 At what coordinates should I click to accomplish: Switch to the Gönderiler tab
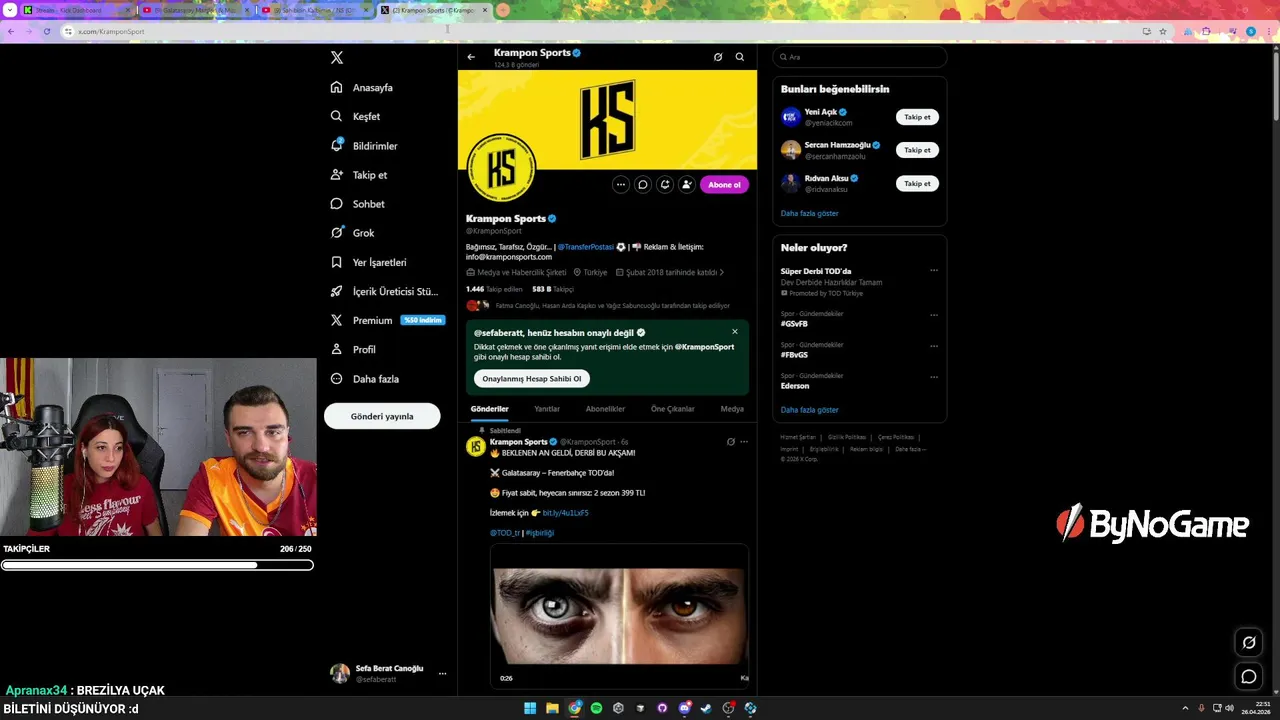[x=490, y=409]
